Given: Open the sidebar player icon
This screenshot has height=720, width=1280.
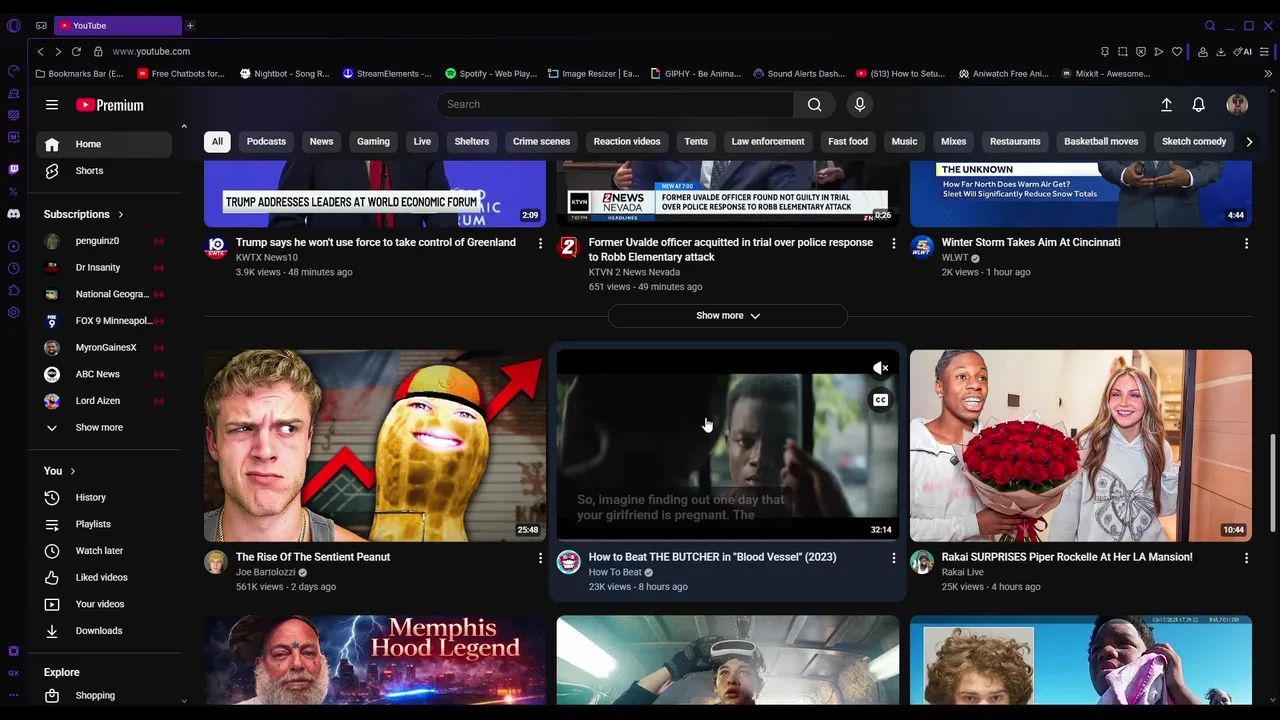Looking at the screenshot, I should 13,246.
